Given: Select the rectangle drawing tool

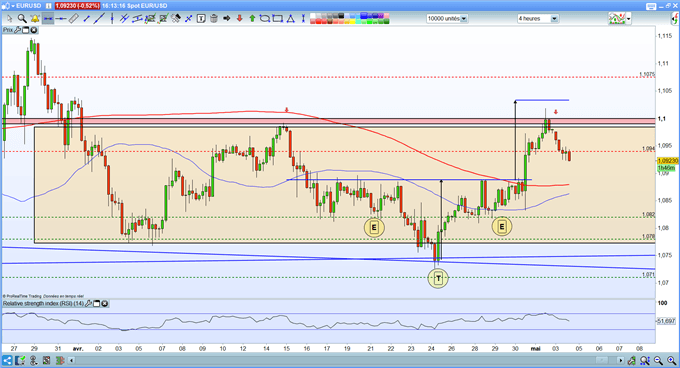Looking at the screenshot, I should point(278,19).
